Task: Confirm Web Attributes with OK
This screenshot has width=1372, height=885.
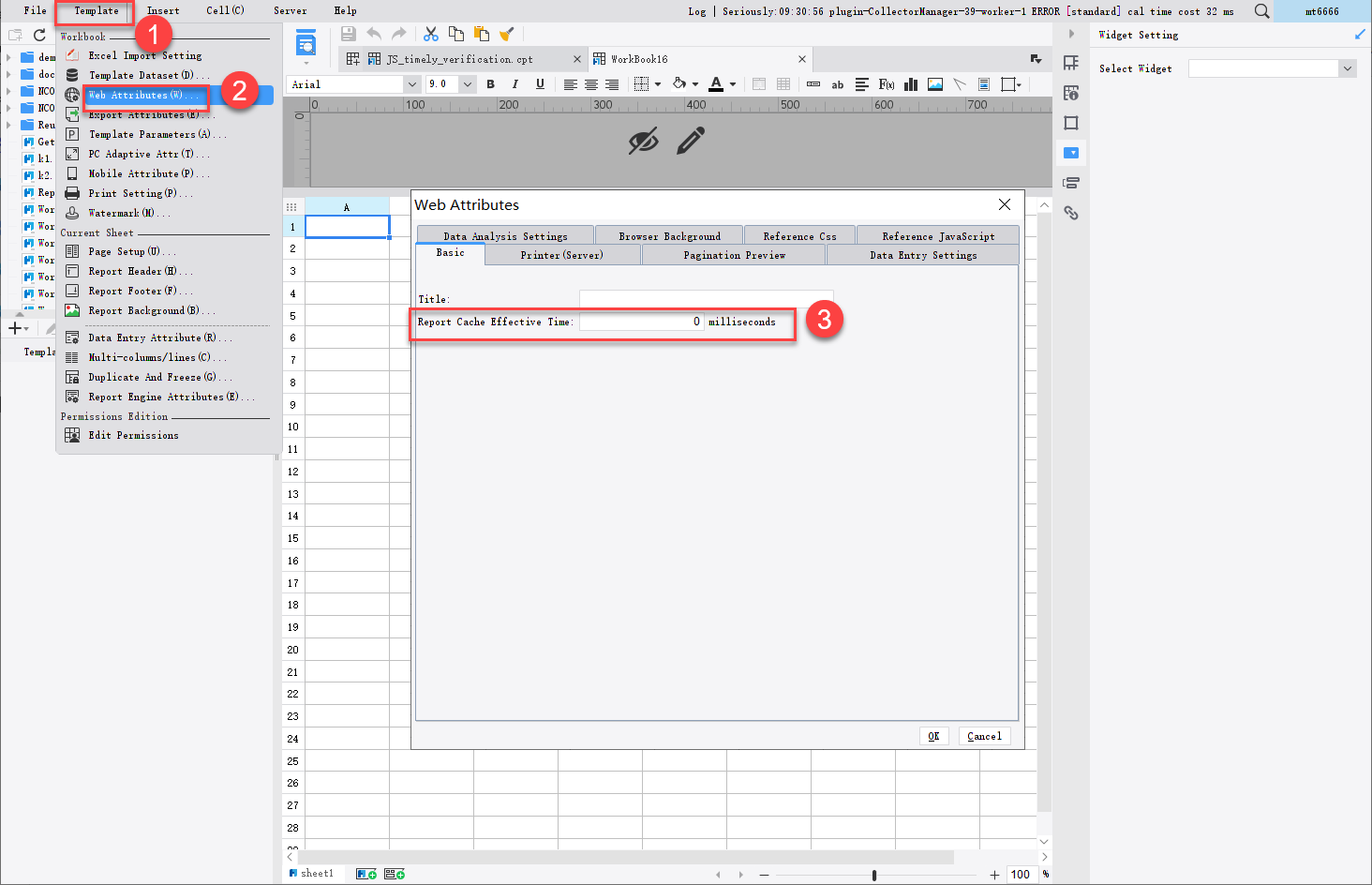Action: 933,736
